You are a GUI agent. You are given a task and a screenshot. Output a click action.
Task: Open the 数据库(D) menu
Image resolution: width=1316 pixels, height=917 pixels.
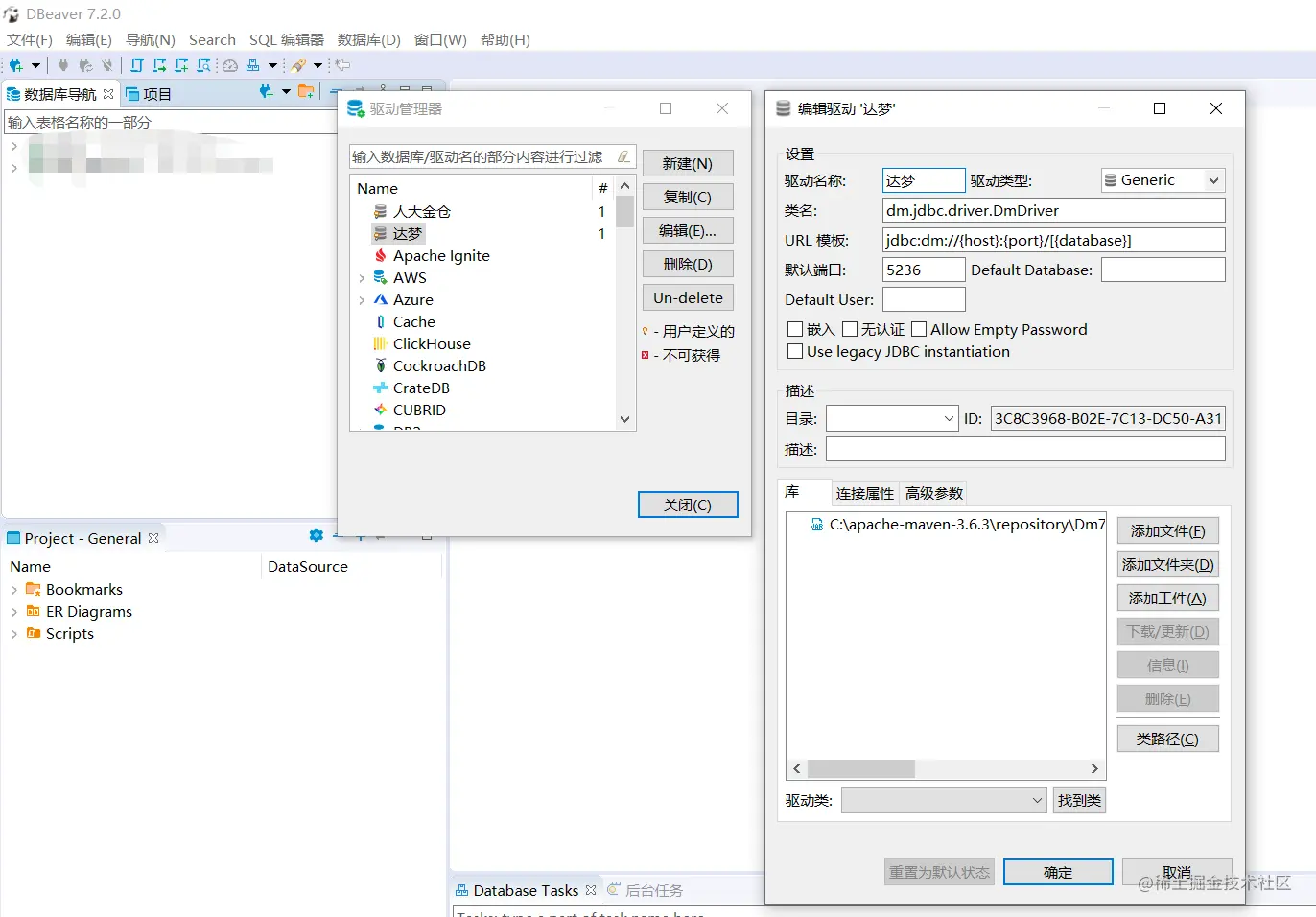tap(369, 39)
